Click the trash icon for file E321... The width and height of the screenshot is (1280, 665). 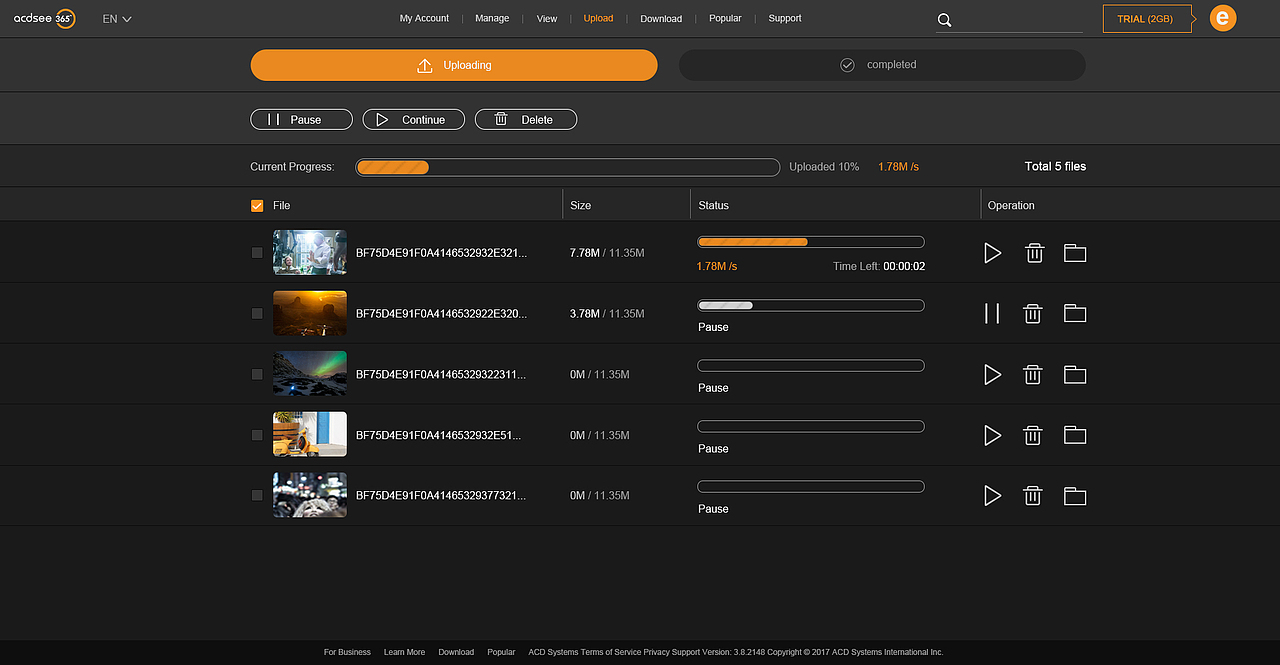(x=1034, y=253)
